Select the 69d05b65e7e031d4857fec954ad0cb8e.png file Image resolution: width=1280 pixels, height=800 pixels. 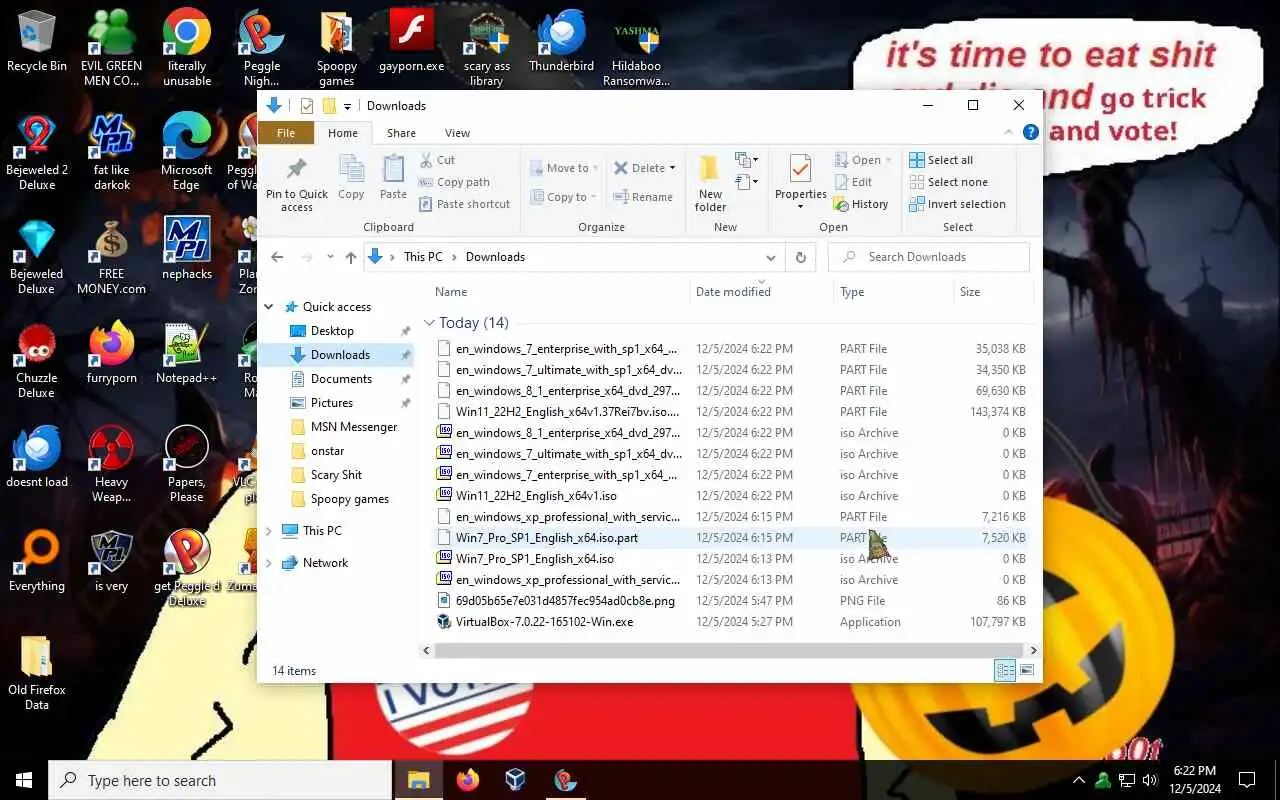(565, 601)
